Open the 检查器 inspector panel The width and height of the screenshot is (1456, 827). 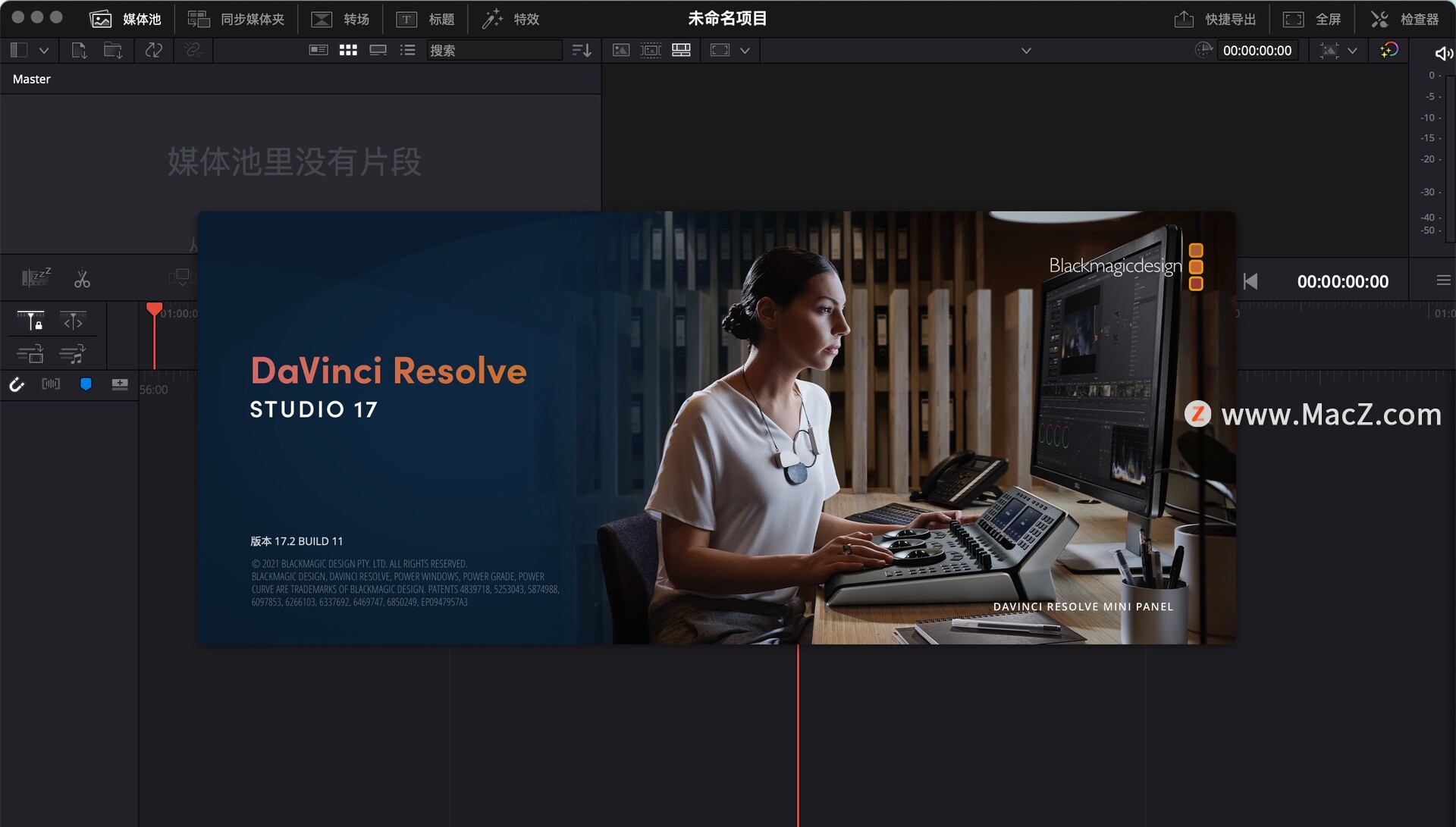[1404, 19]
